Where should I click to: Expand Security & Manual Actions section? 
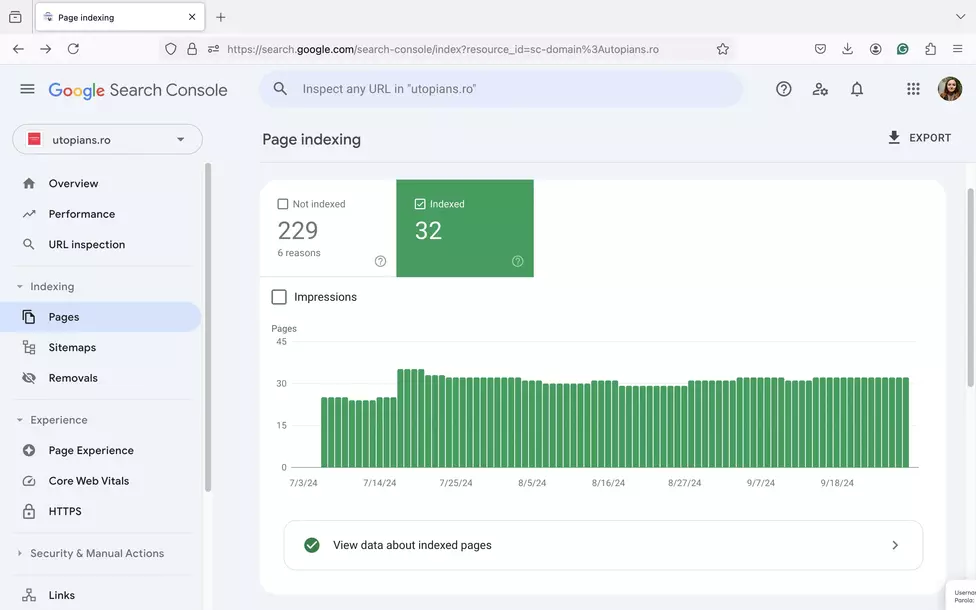coord(19,553)
